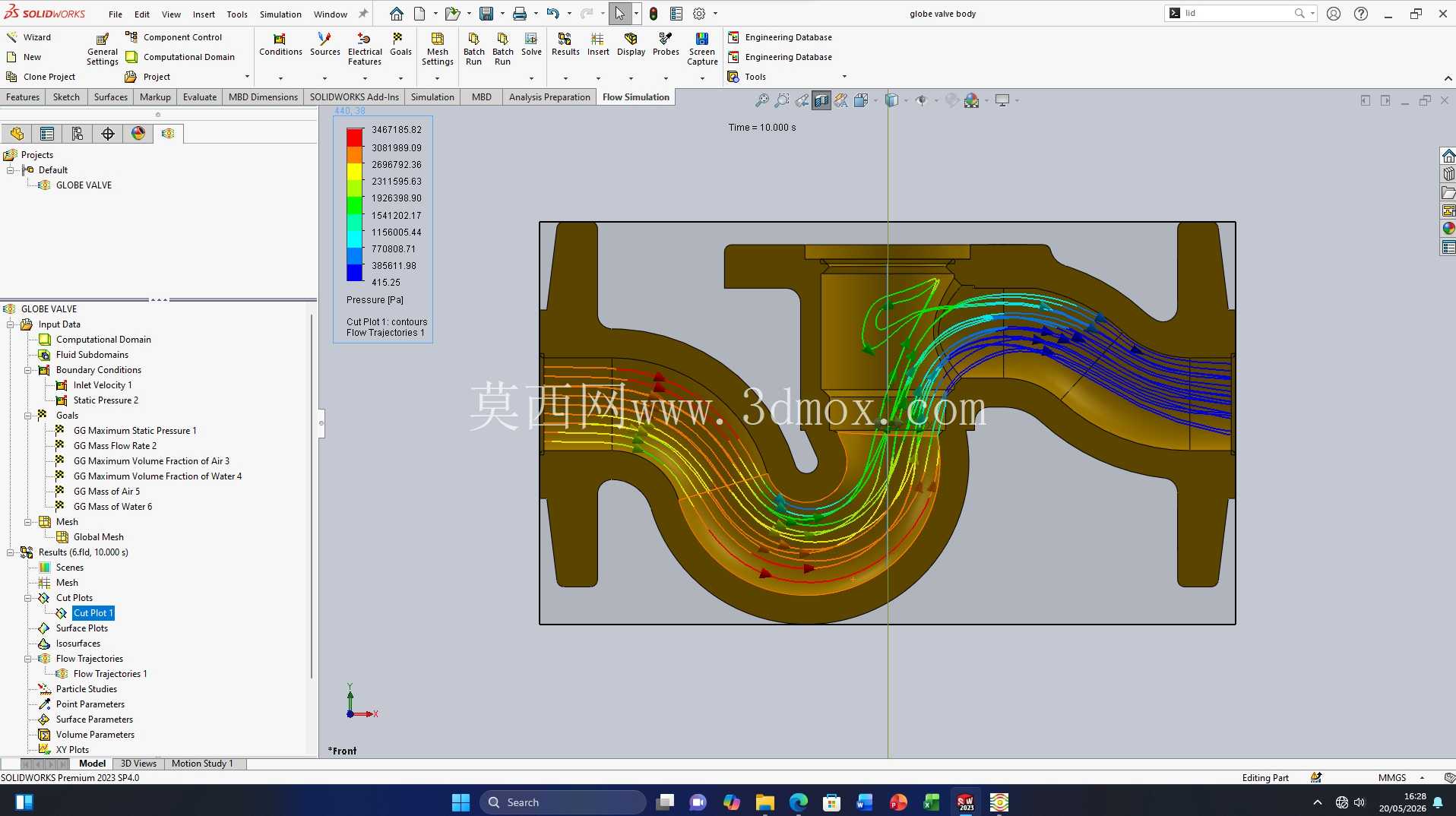Open the Tools dropdown arrow
This screenshot has height=816, width=1456.
844,77
